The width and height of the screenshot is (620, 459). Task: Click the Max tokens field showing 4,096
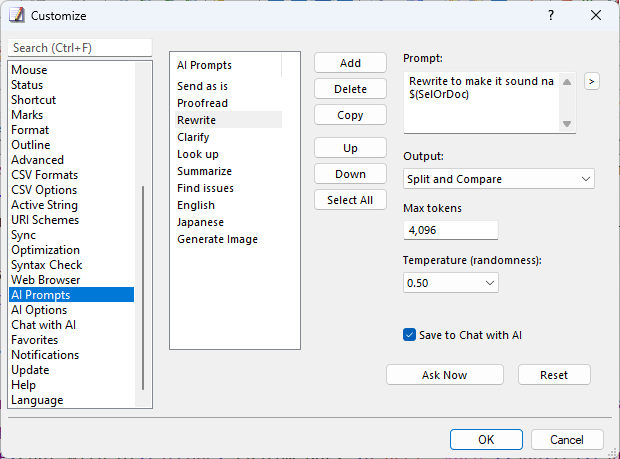tap(451, 230)
